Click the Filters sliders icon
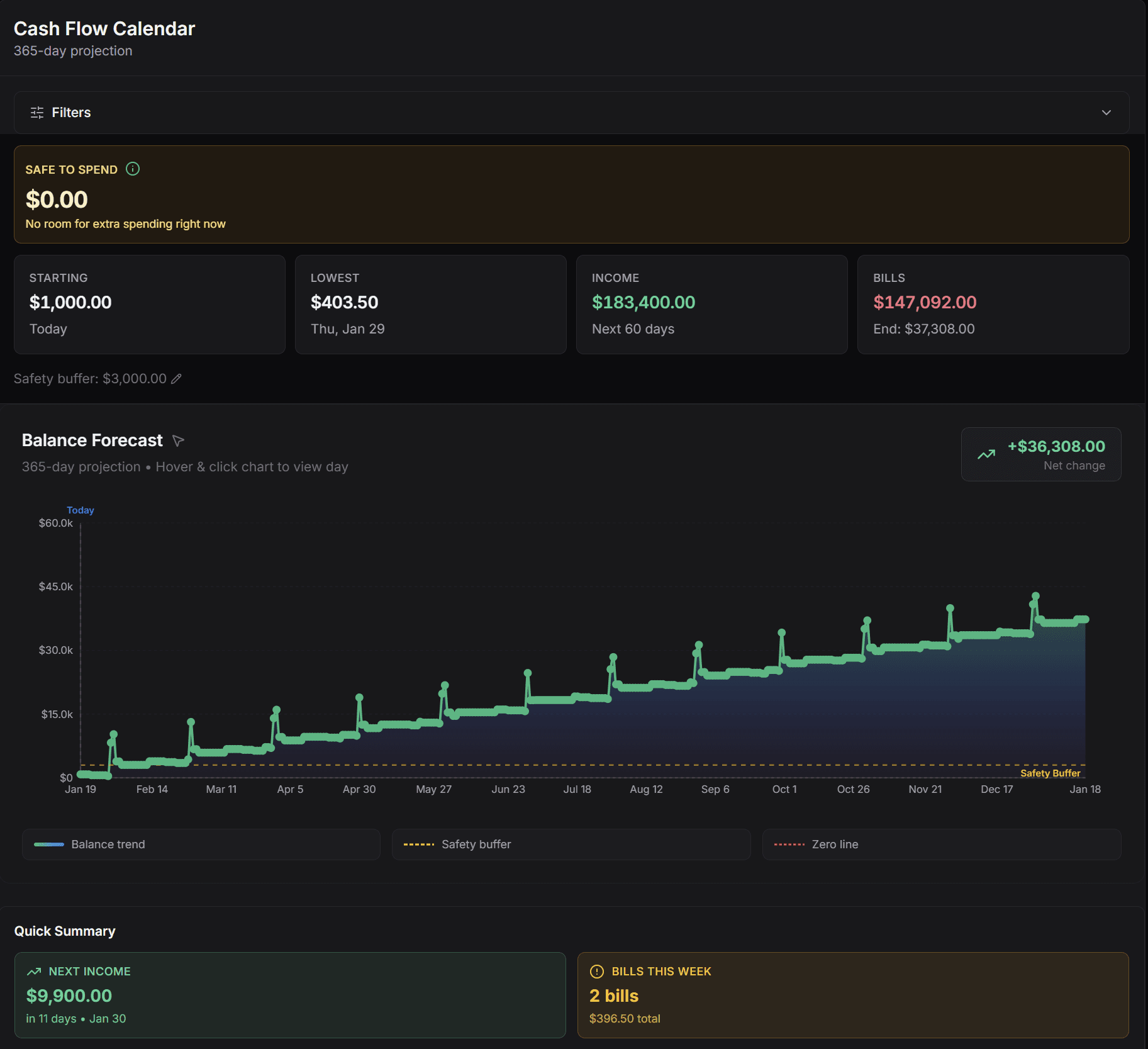 pos(37,112)
